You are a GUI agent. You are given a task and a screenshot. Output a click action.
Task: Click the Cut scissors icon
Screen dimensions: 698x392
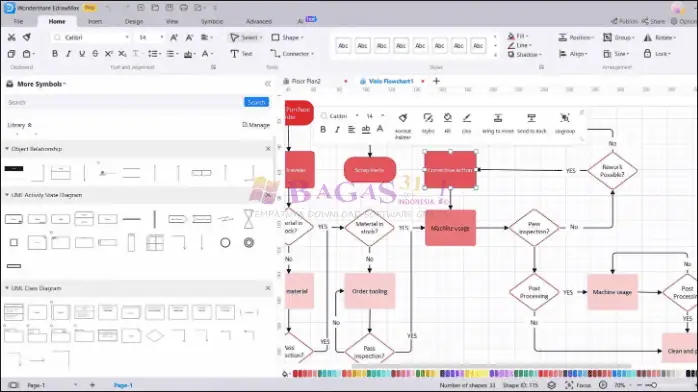point(12,37)
